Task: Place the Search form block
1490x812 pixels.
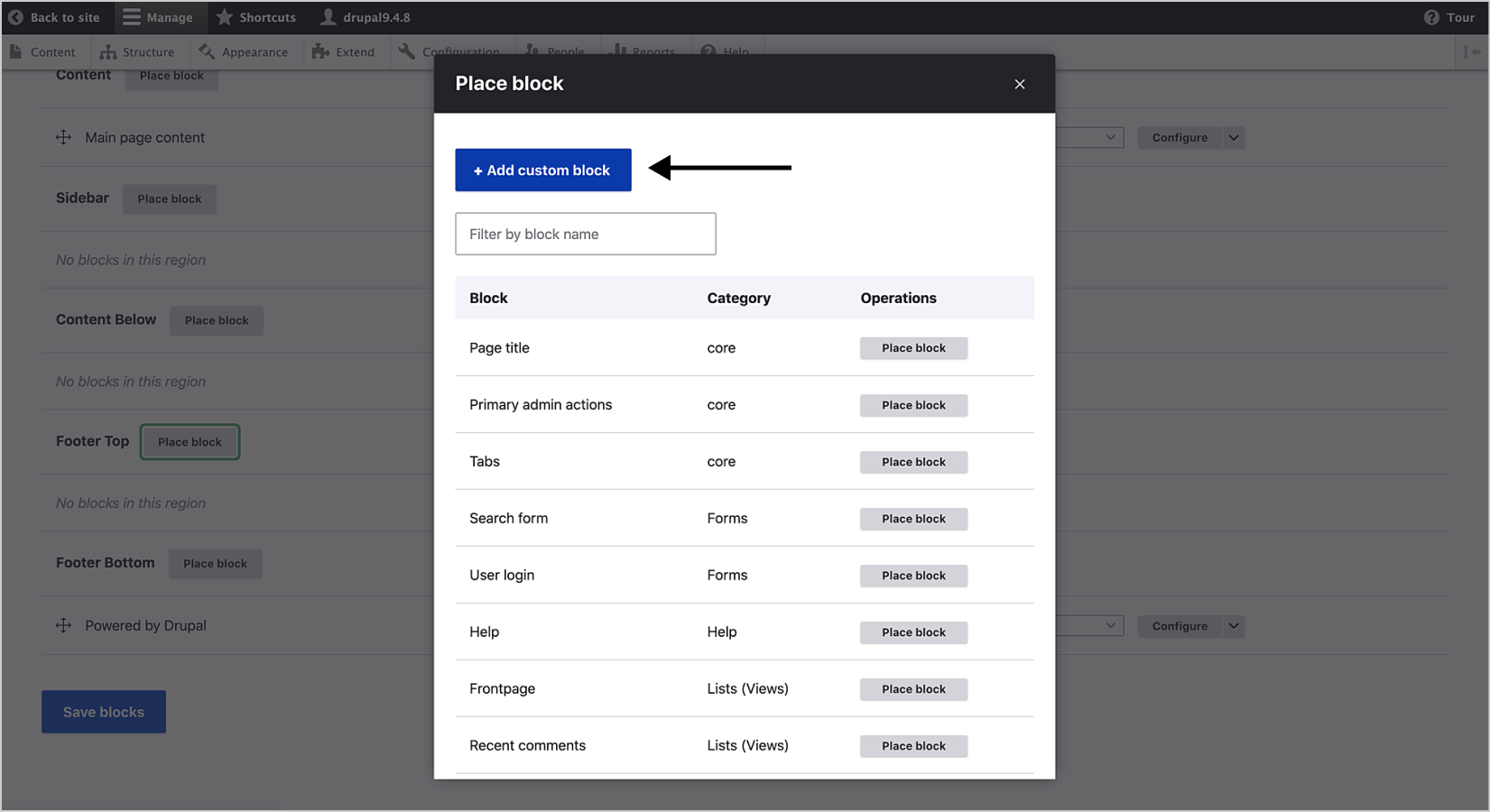Action: 913,519
